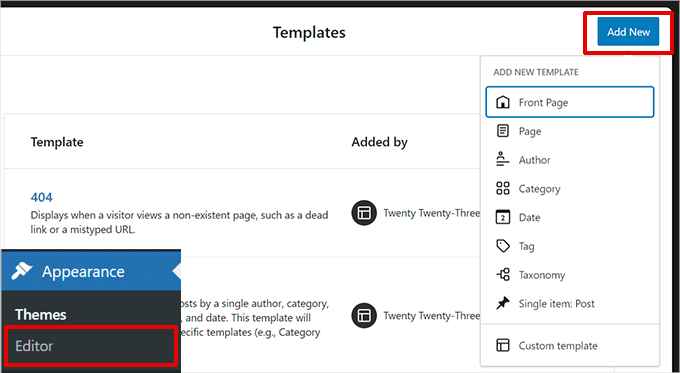Click theme icon in the second template row
680x373 pixels.
(x=364, y=315)
